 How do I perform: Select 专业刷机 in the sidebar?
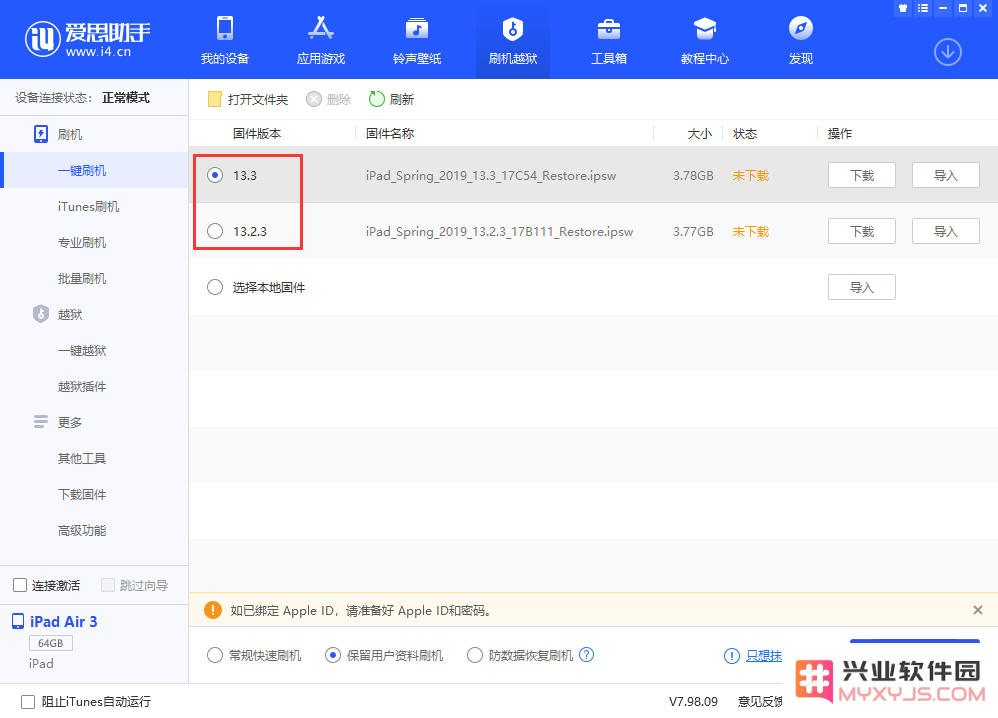[x=82, y=243]
